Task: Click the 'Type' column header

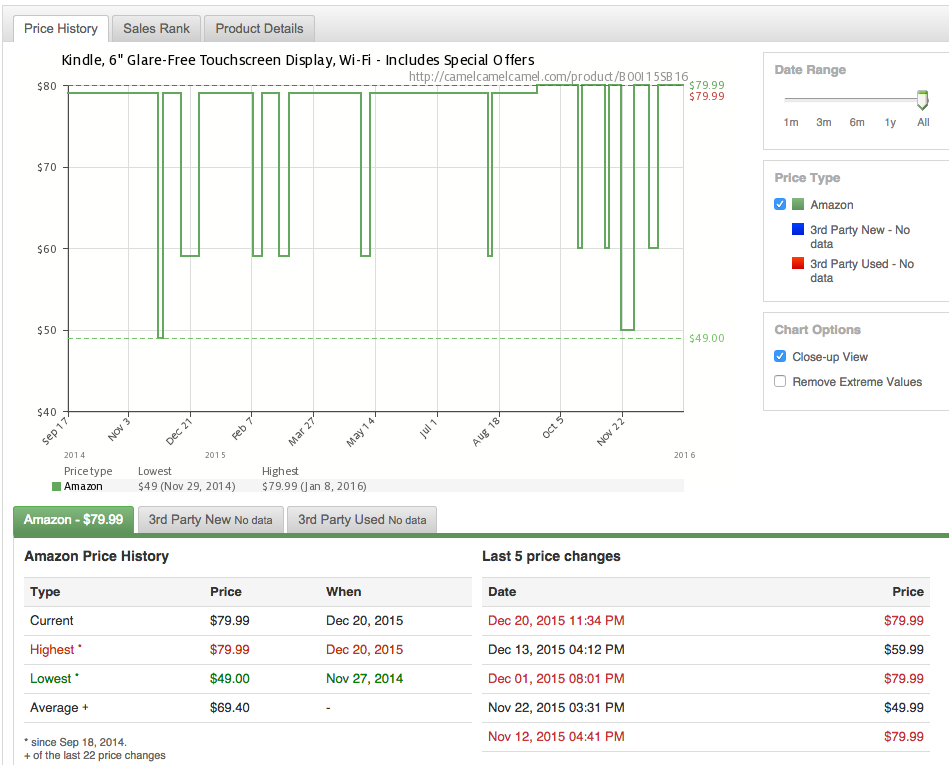Action: [x=45, y=592]
